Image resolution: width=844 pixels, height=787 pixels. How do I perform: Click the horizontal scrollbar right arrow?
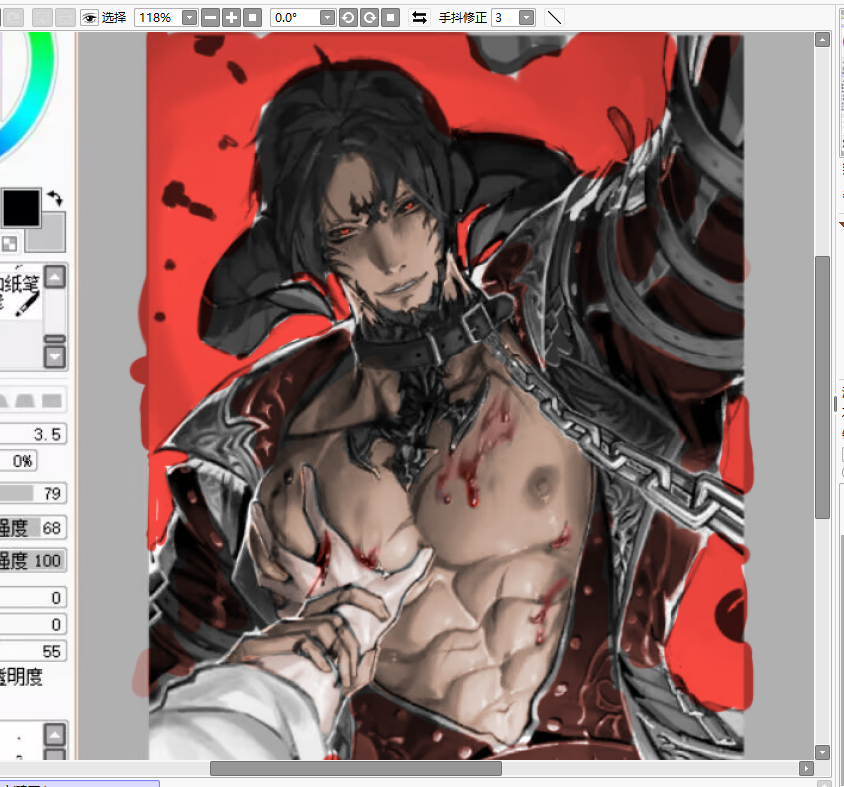(806, 768)
